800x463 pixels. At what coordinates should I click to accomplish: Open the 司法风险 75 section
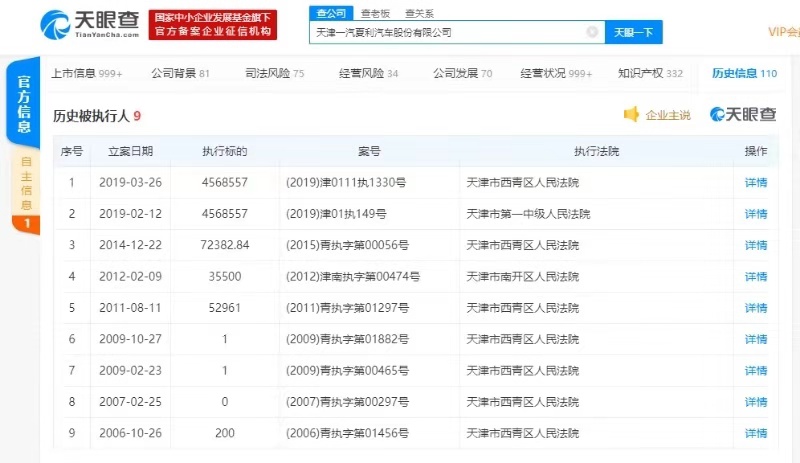[x=274, y=74]
